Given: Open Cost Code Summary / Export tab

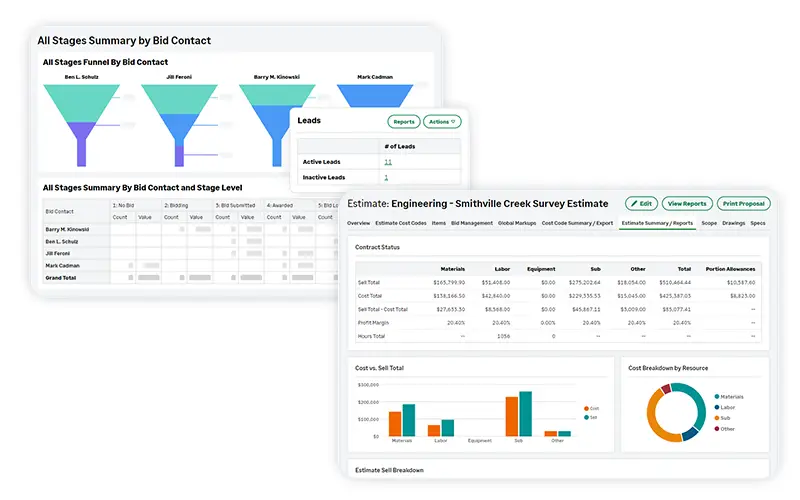Looking at the screenshot, I should 577,223.
